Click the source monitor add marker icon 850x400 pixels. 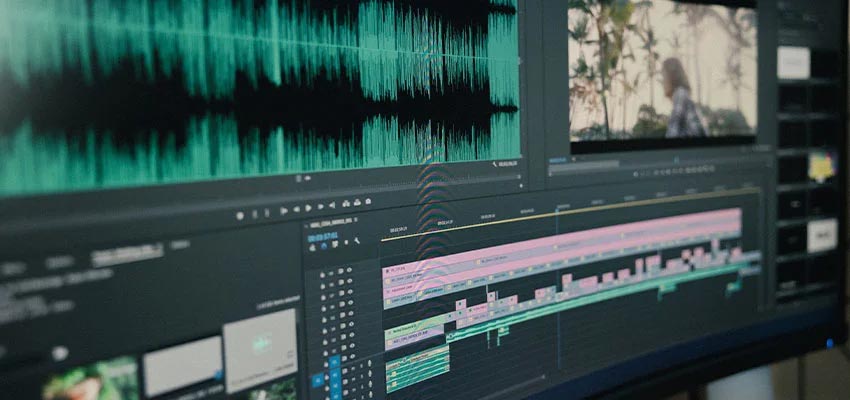click(x=238, y=214)
